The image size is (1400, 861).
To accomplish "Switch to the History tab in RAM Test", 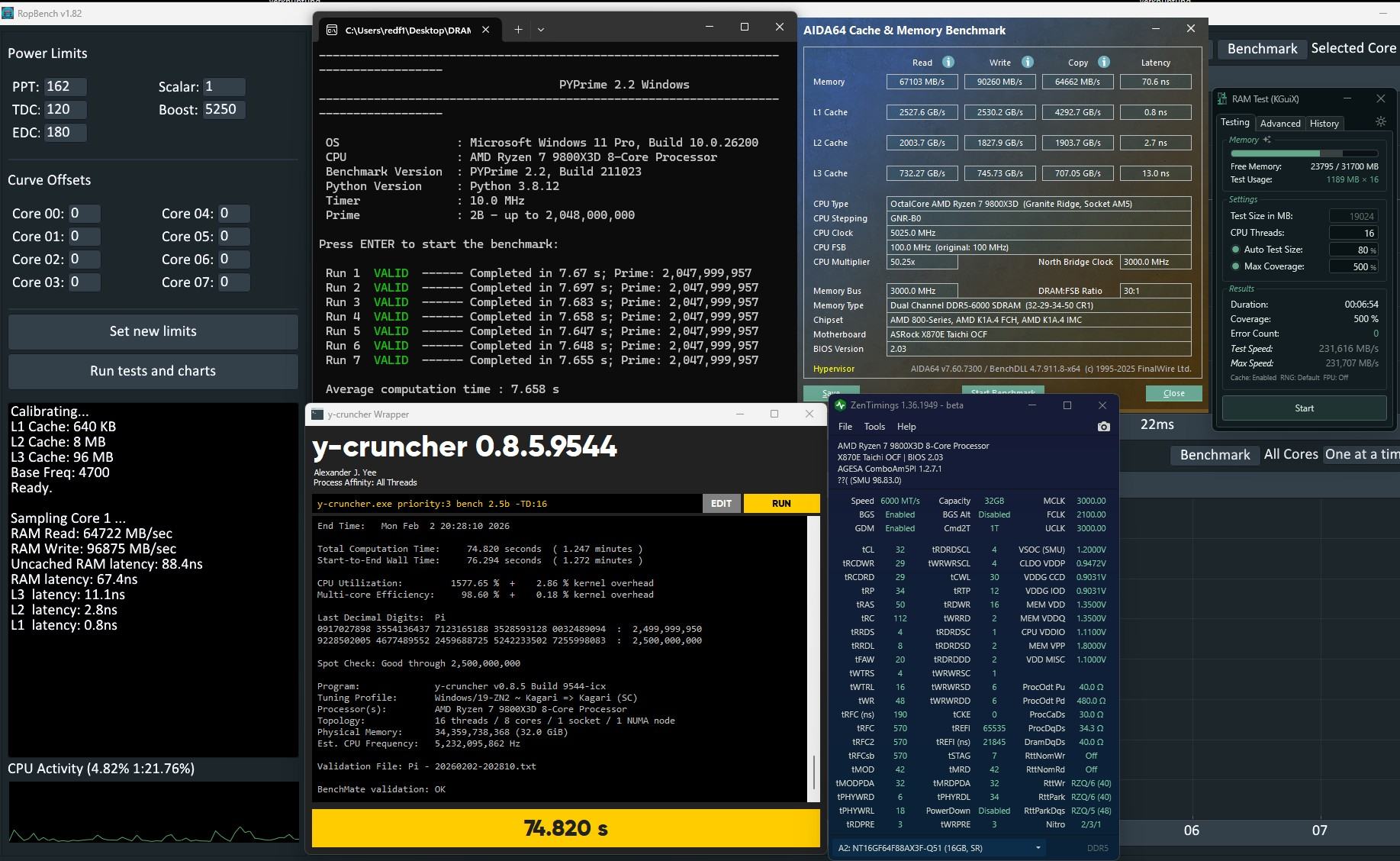I will point(1324,124).
